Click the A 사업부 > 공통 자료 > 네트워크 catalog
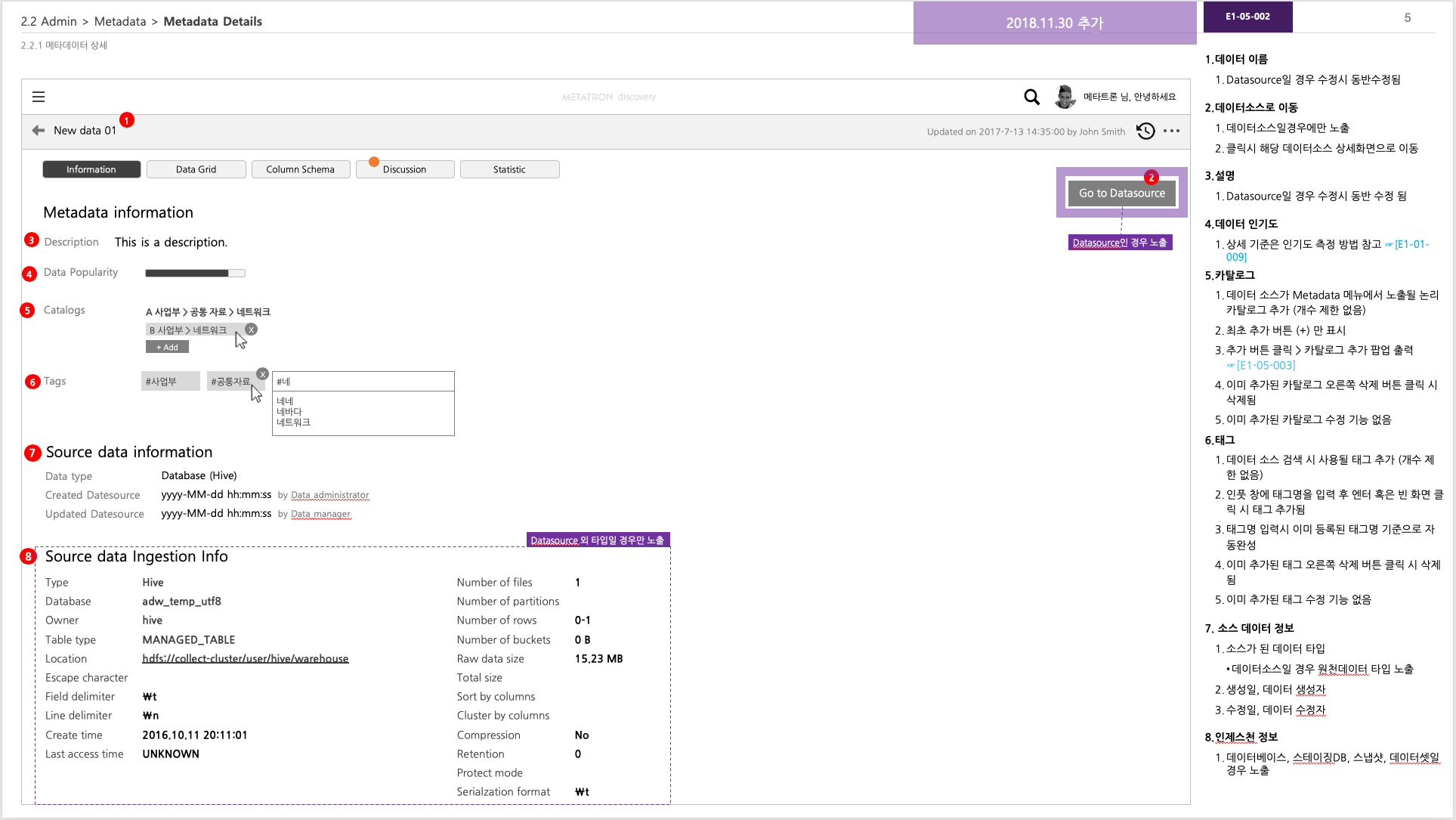 coord(208,312)
